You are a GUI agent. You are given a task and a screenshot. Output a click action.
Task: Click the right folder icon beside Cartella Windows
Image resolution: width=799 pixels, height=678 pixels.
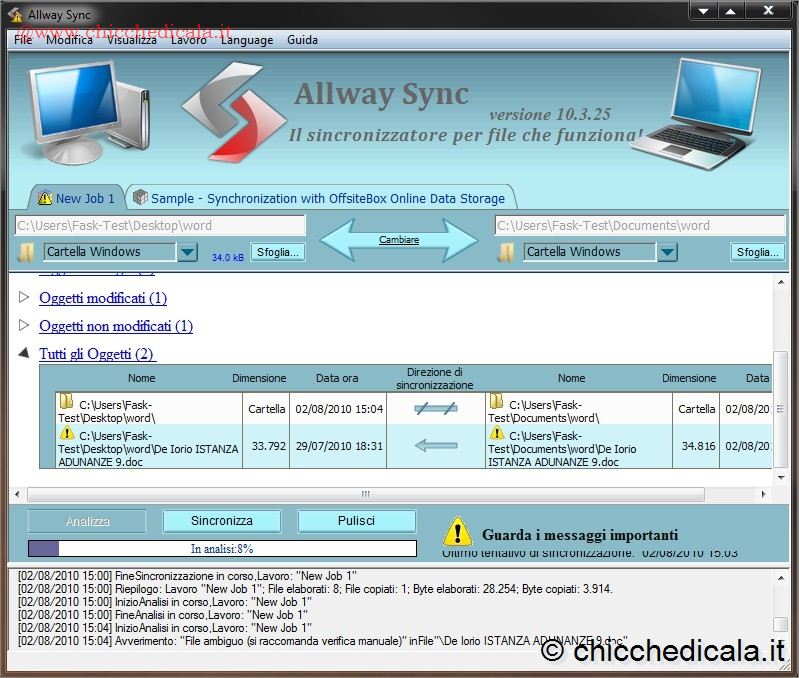tap(507, 252)
